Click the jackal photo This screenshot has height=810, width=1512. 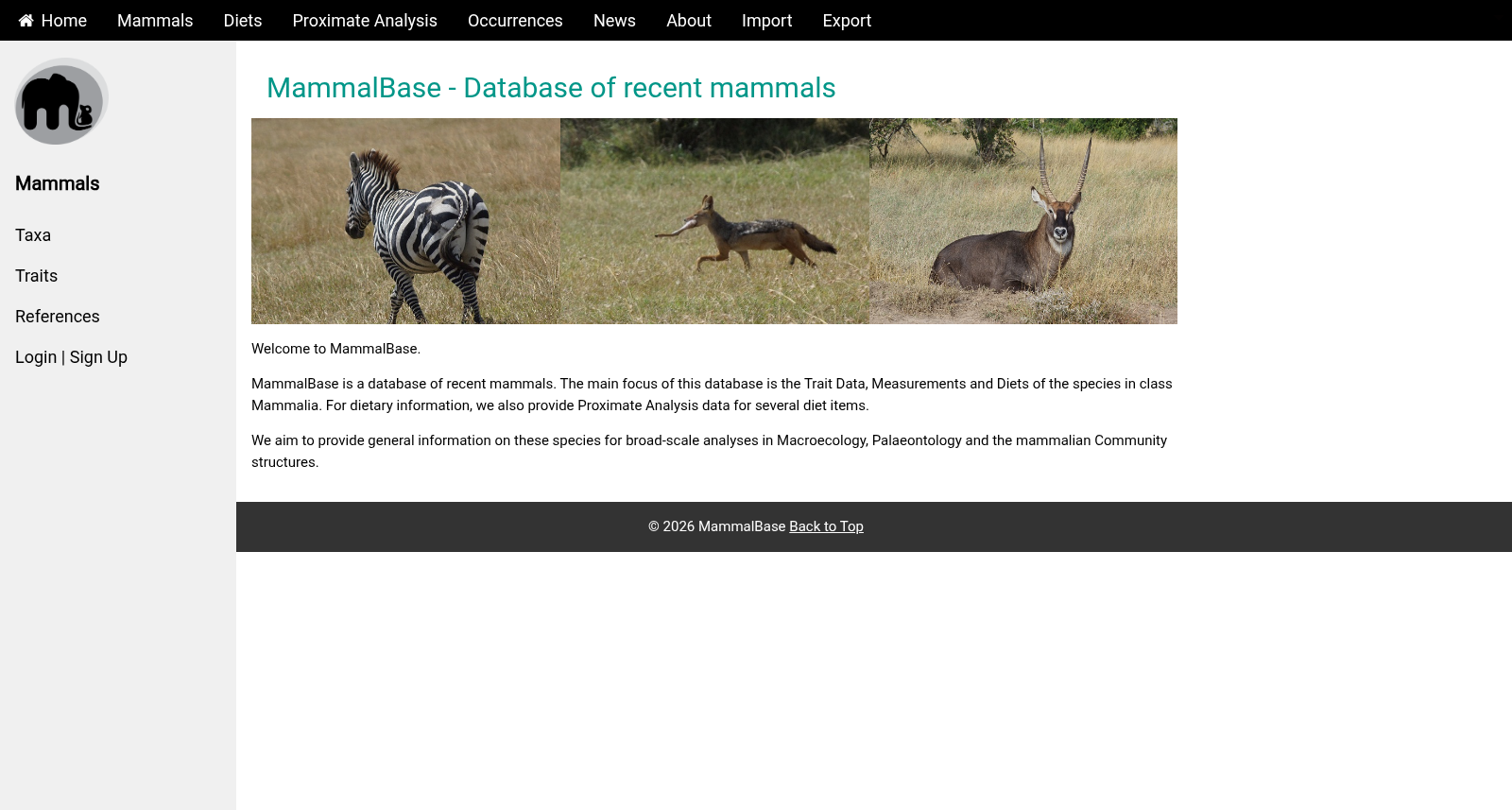point(714,221)
